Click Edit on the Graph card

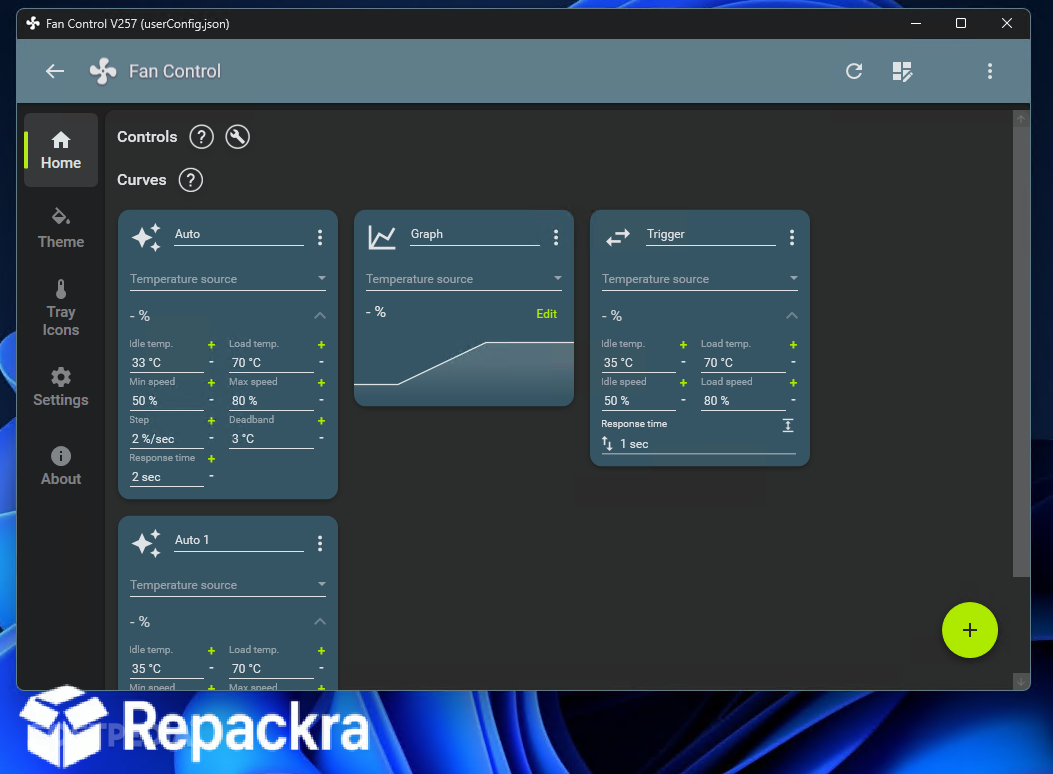click(x=547, y=313)
